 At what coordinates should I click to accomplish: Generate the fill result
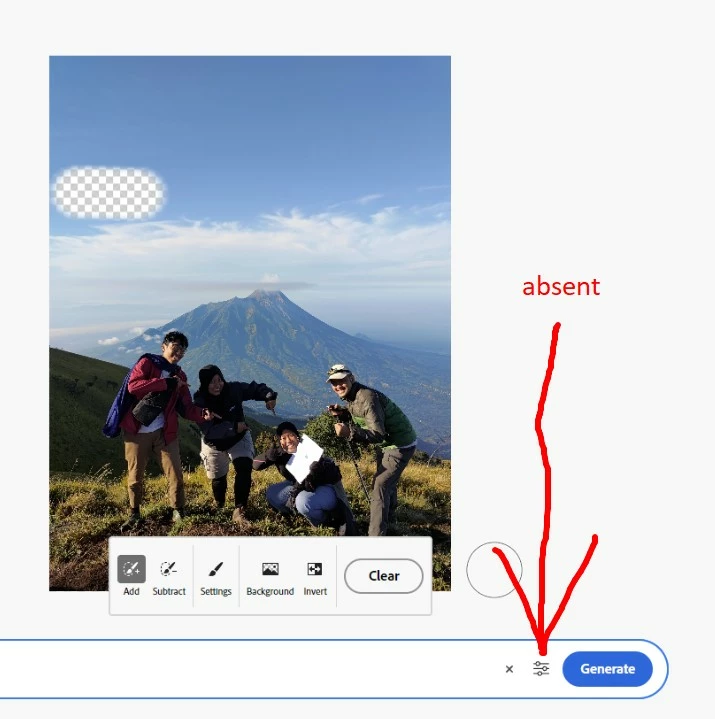point(607,669)
